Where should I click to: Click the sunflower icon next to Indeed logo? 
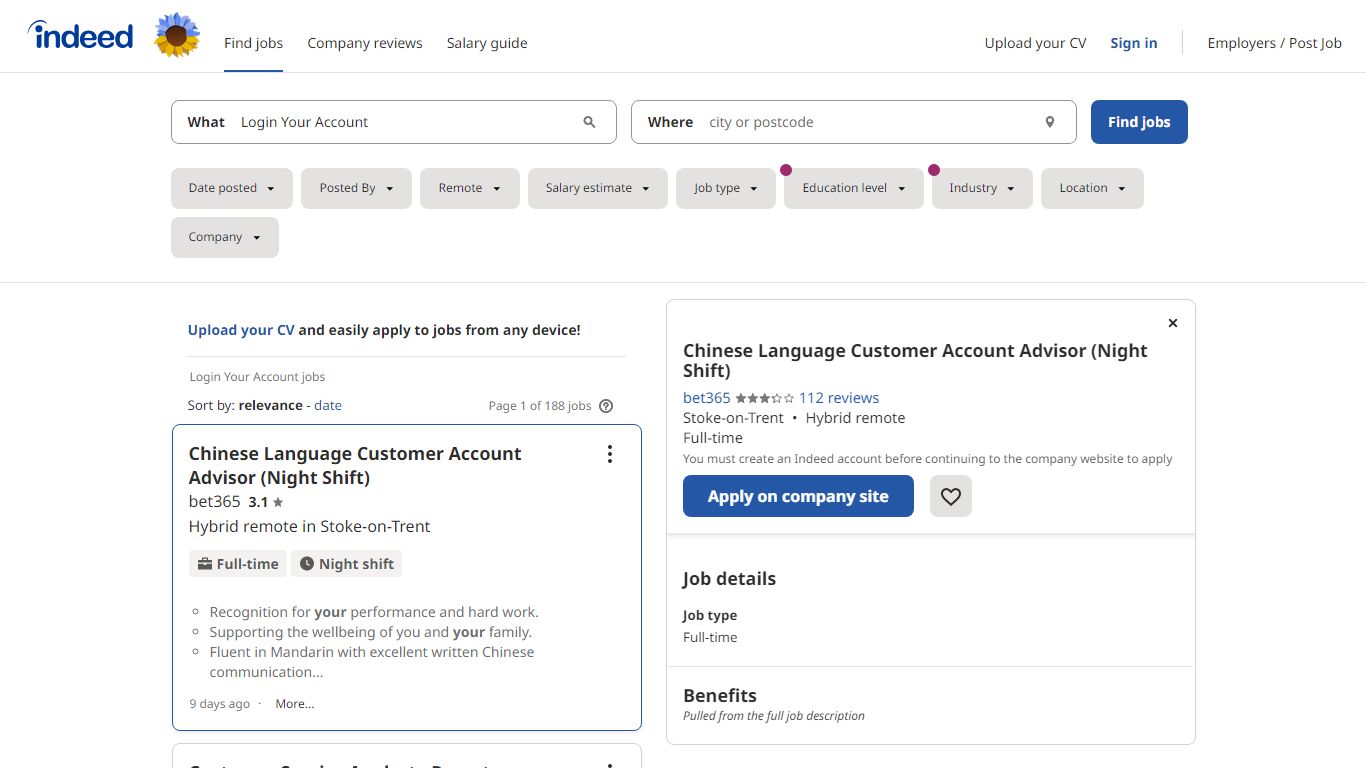point(177,36)
